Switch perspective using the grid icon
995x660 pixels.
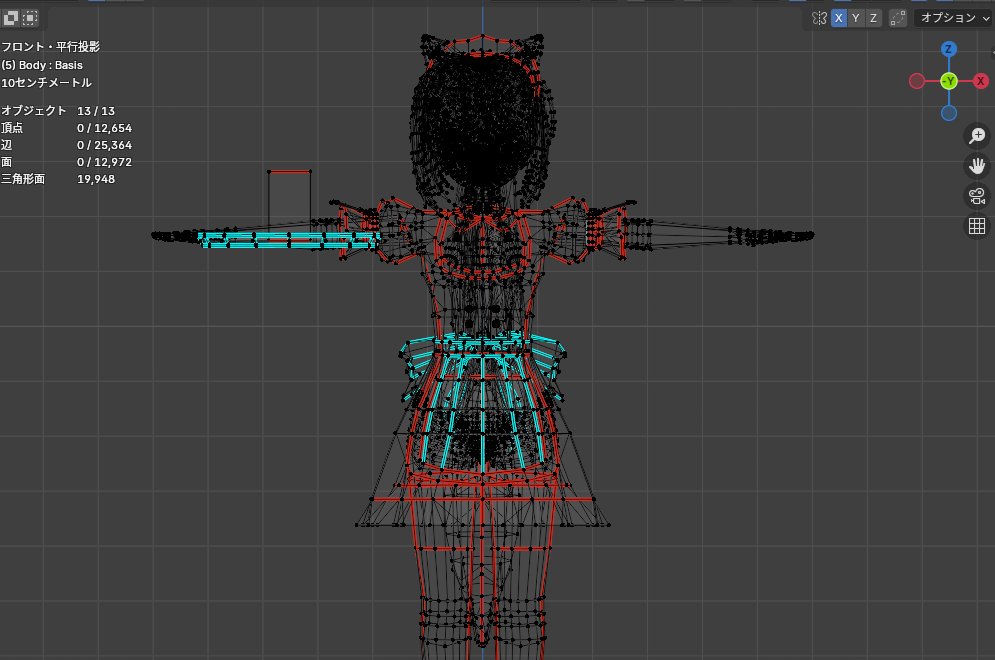pyautogui.click(x=977, y=225)
